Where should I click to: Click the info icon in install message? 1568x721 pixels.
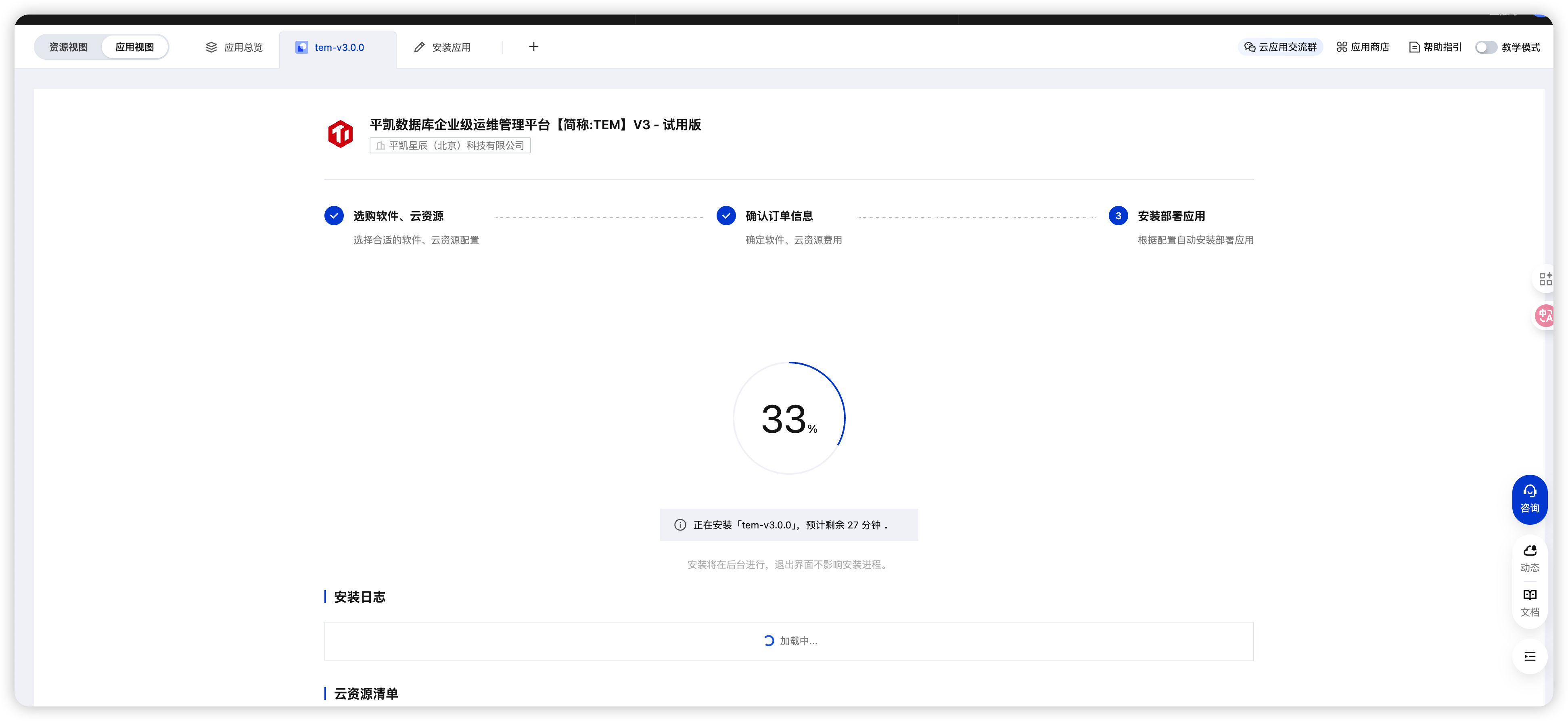coord(680,525)
